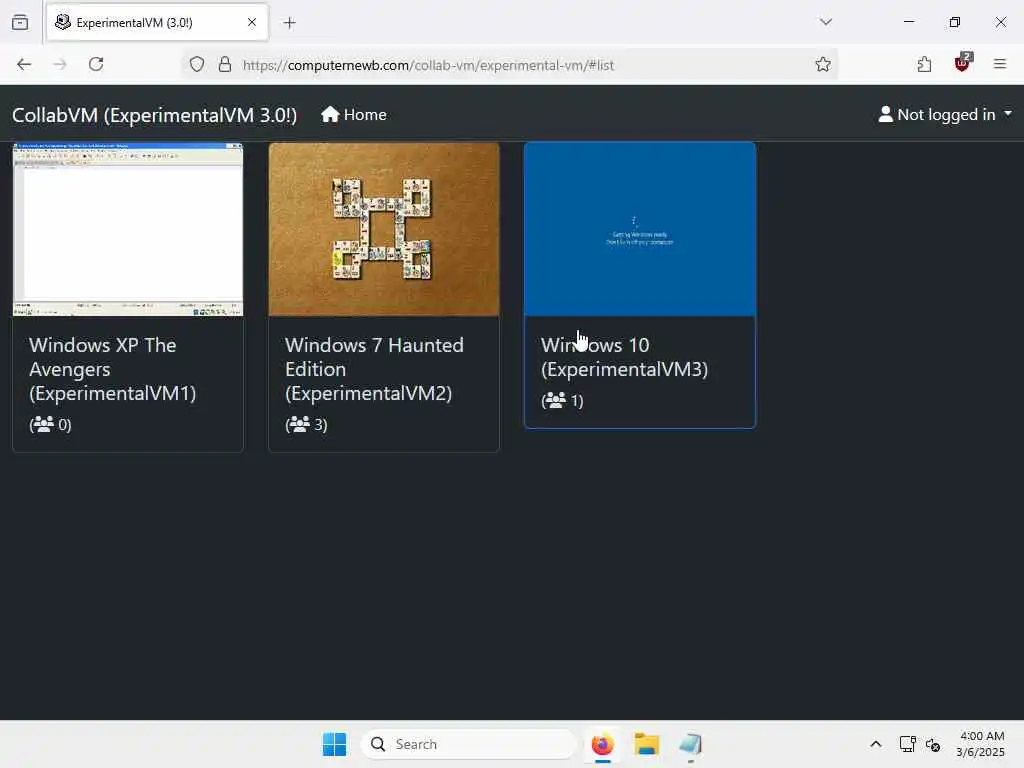The image size is (1024, 768).
Task: Go to the Home link
Action: pyautogui.click(x=353, y=115)
